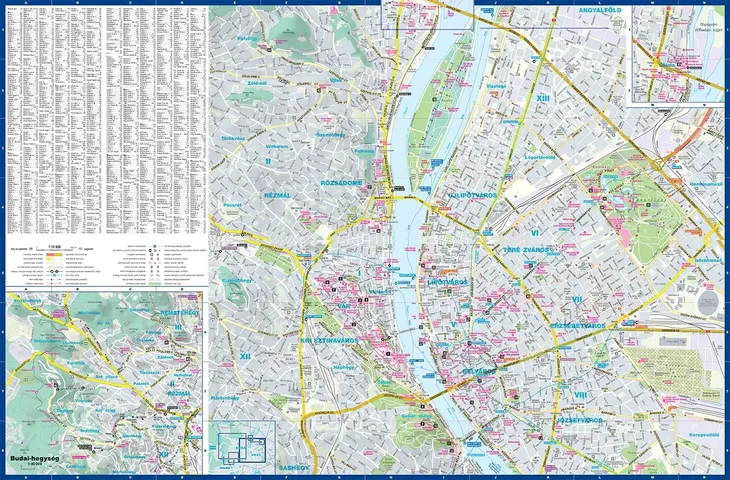
Task: Click the Vérhalom neighborhood label
Action: 277,147
